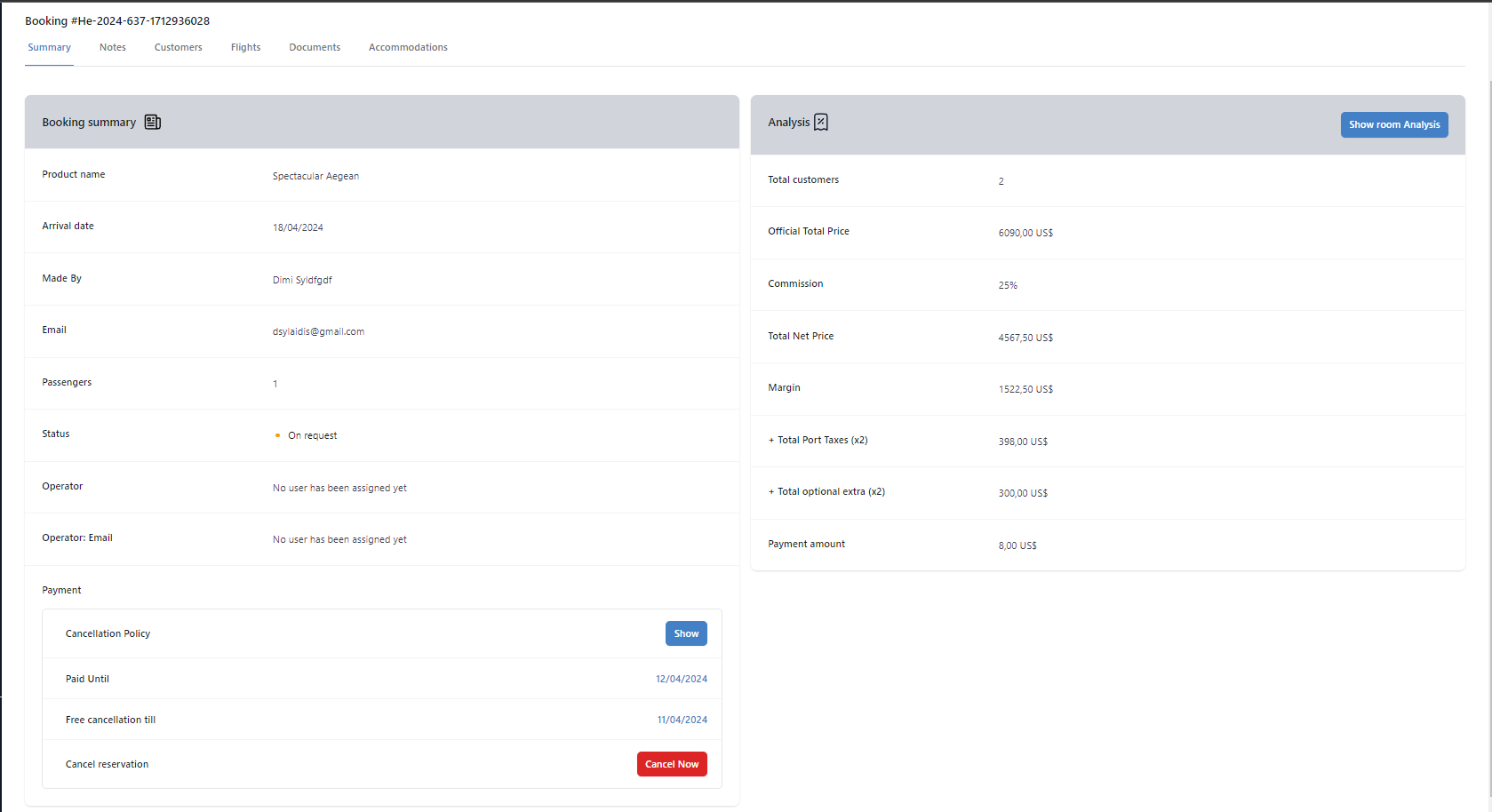
Task: Select the Accommodations tab
Action: click(408, 48)
